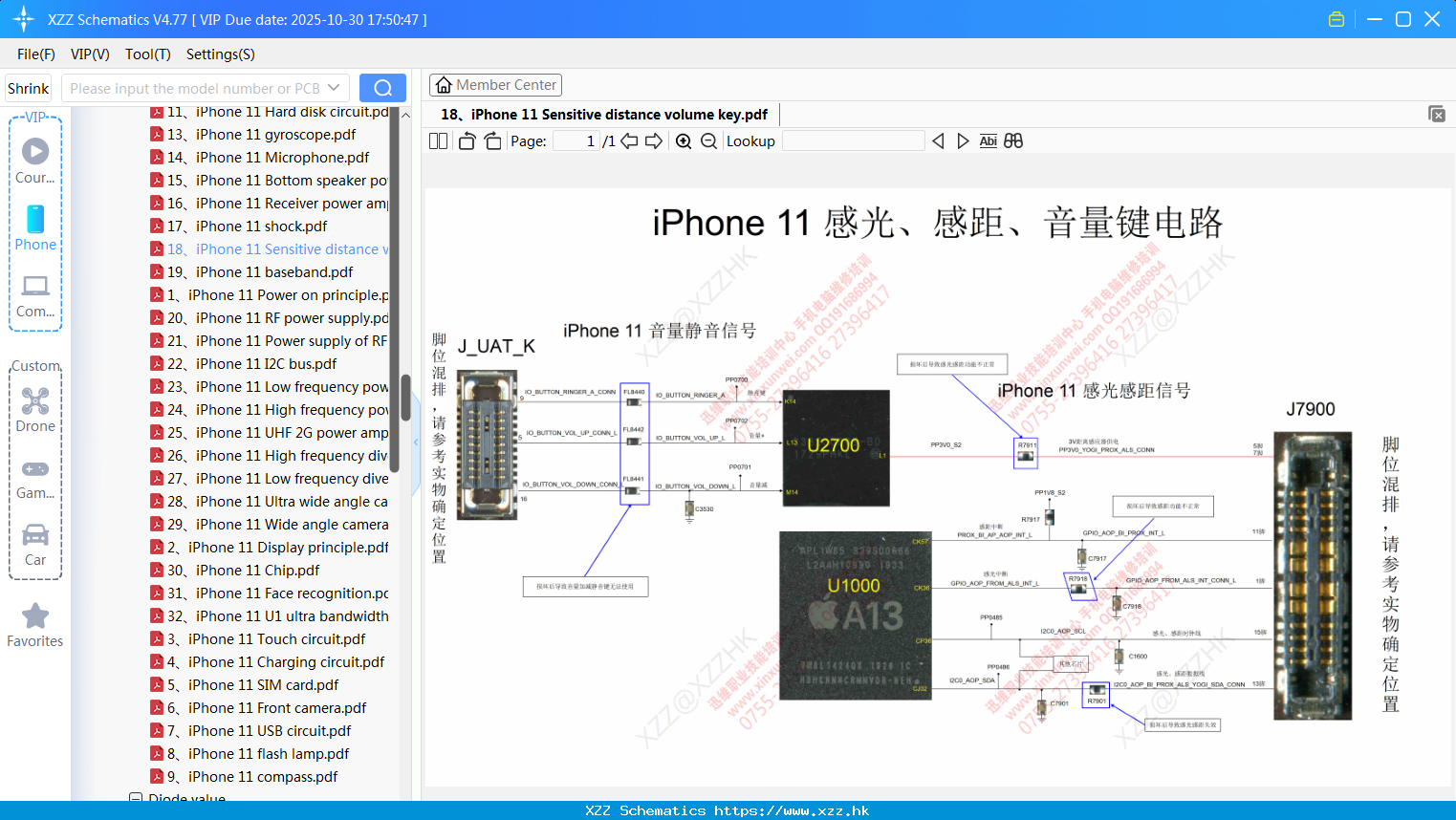Select the Computer category icon
This screenshot has height=820, width=1456.
tap(35, 286)
